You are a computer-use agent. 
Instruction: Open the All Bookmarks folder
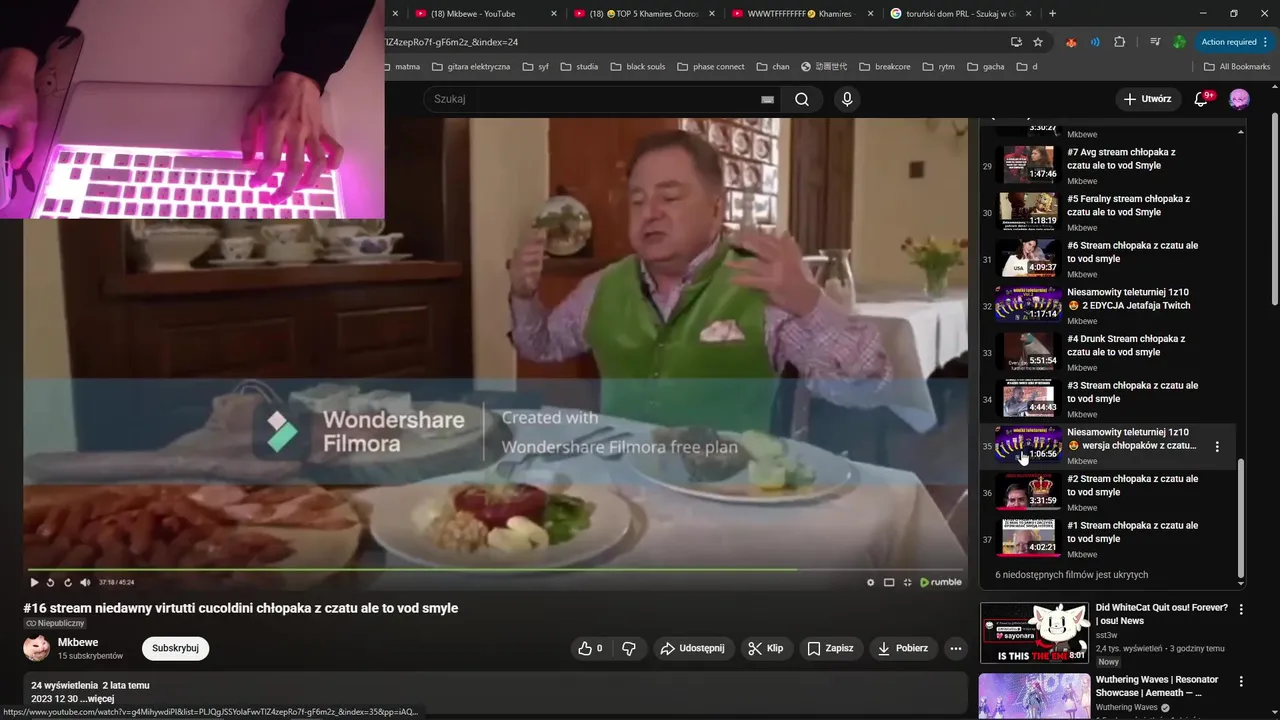coord(1236,67)
